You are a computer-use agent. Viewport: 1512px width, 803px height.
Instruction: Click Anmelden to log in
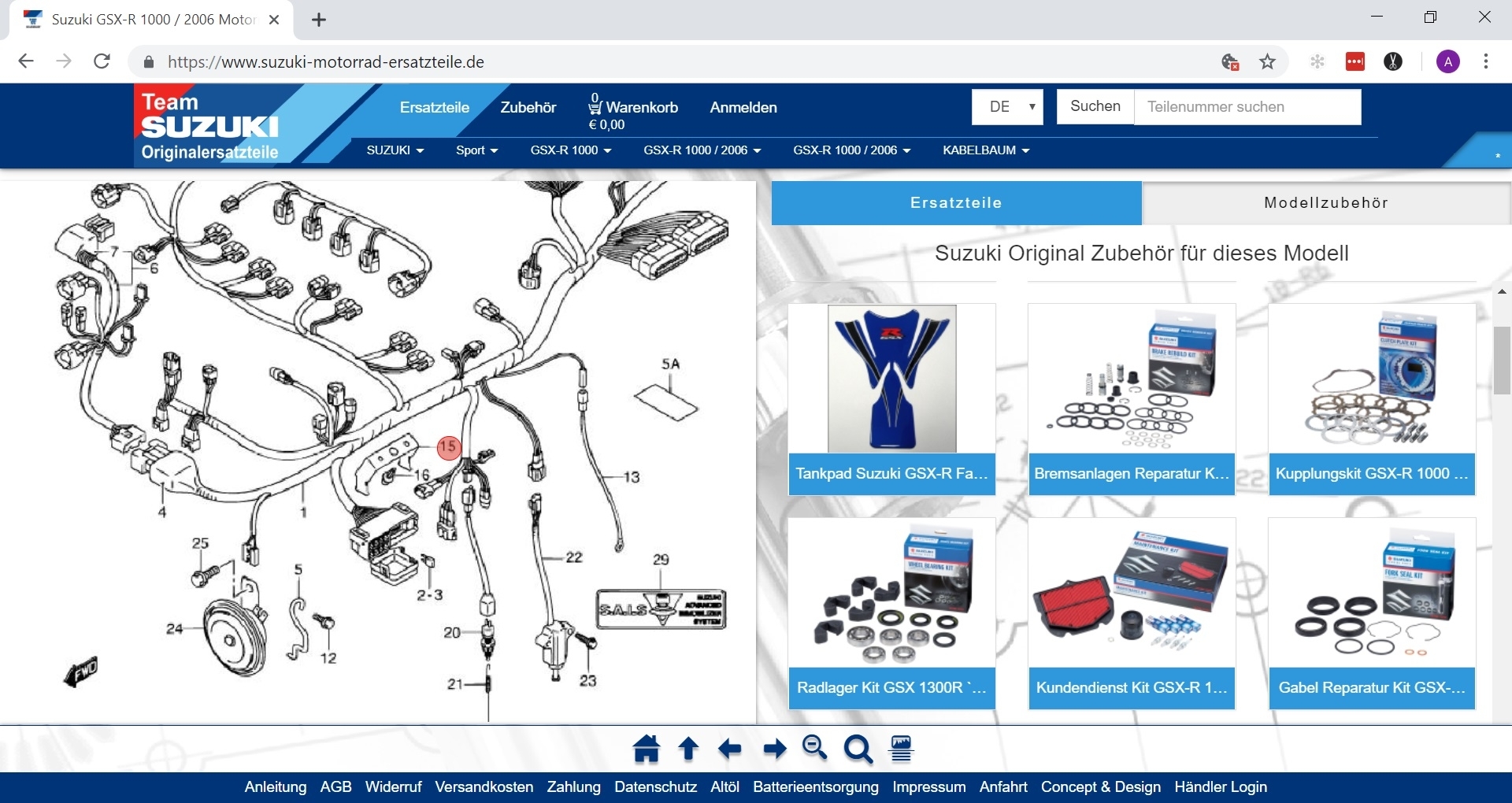(743, 108)
